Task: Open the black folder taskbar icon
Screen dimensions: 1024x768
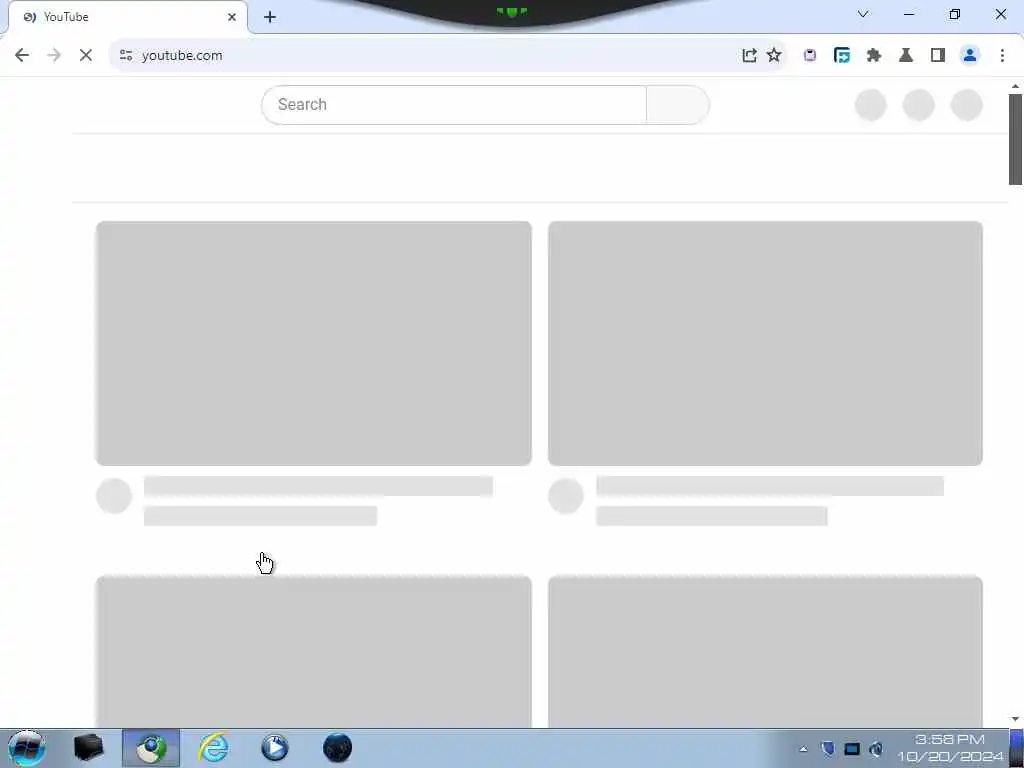Action: coord(88,748)
